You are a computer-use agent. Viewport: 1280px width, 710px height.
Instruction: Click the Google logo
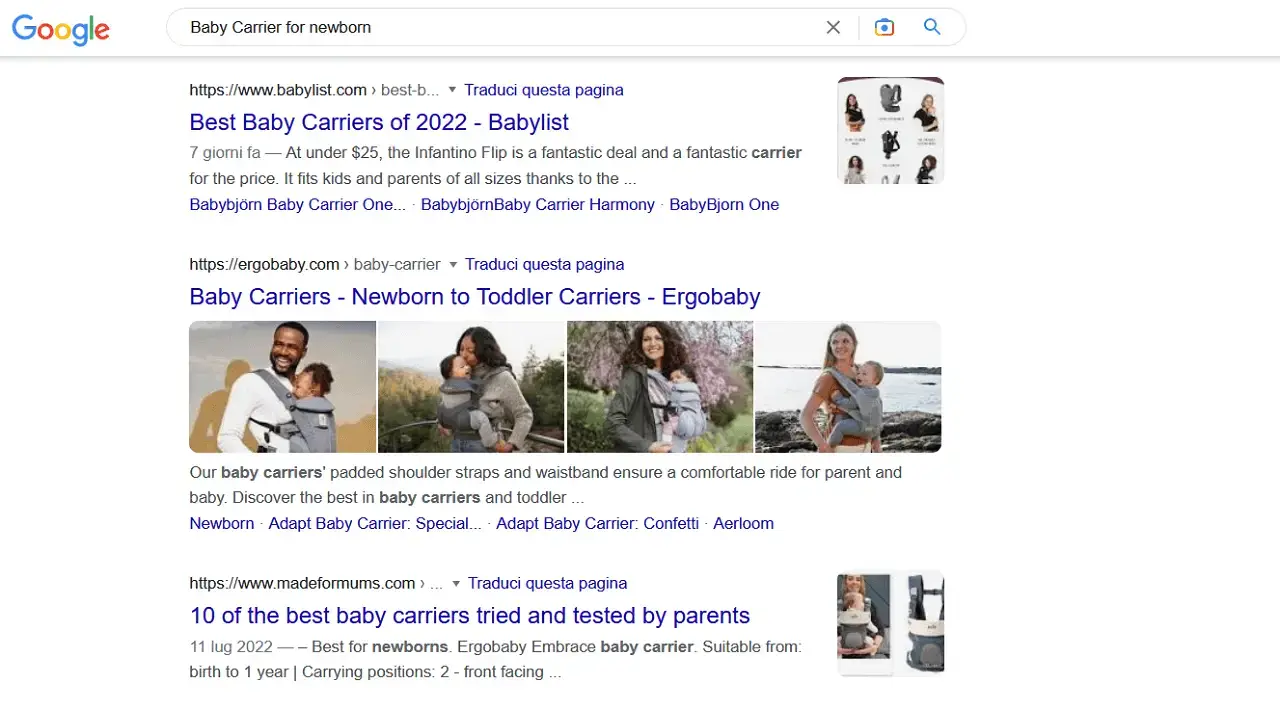pos(60,29)
